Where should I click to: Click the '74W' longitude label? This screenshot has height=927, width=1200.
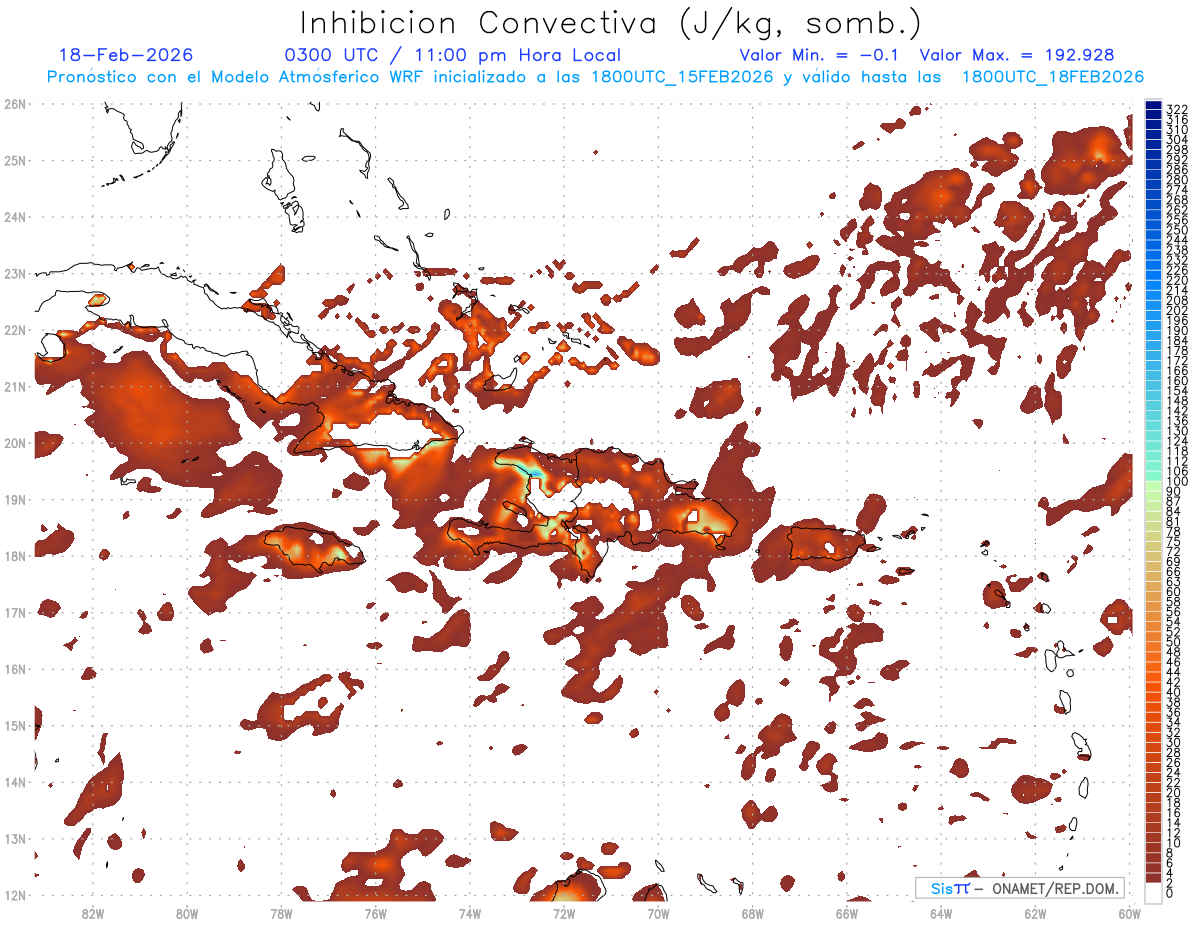(x=470, y=913)
